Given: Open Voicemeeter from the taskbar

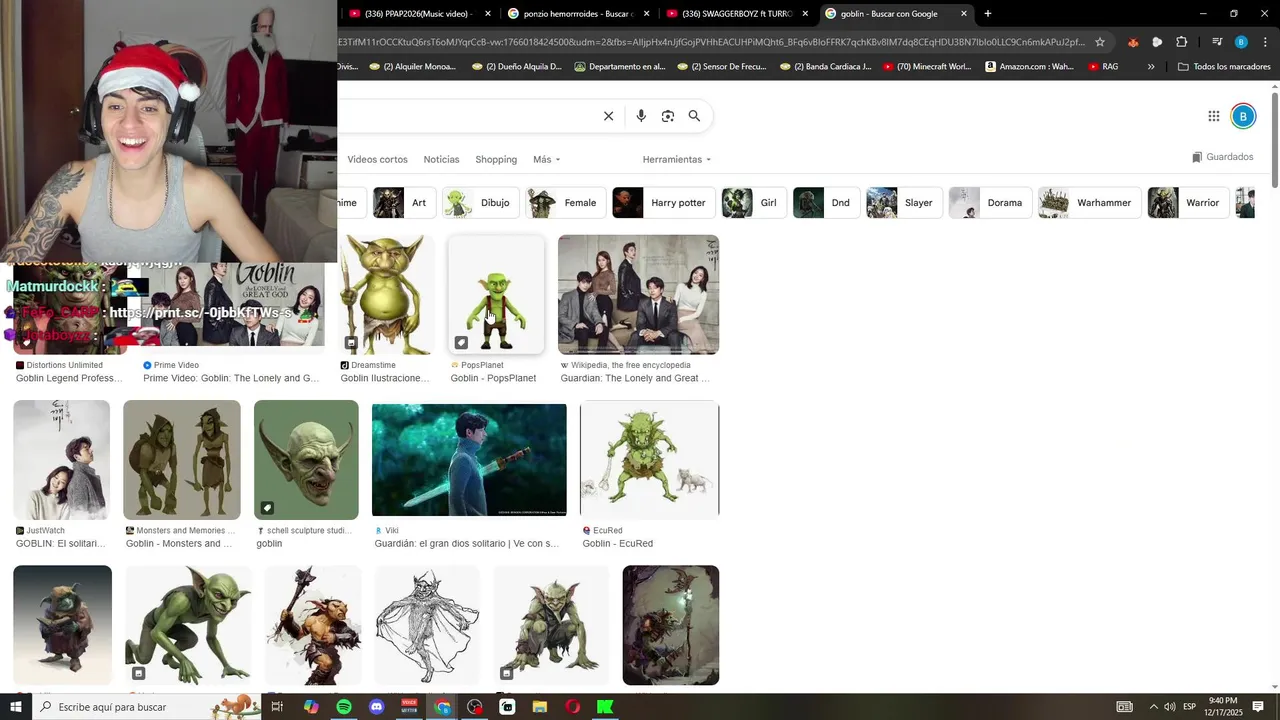Looking at the screenshot, I should click(409, 707).
